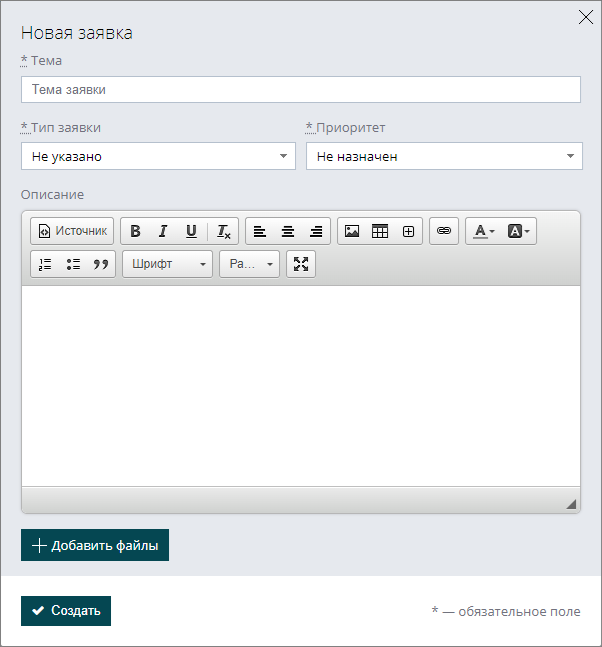
Task: Insert a block quote
Action: [101, 264]
